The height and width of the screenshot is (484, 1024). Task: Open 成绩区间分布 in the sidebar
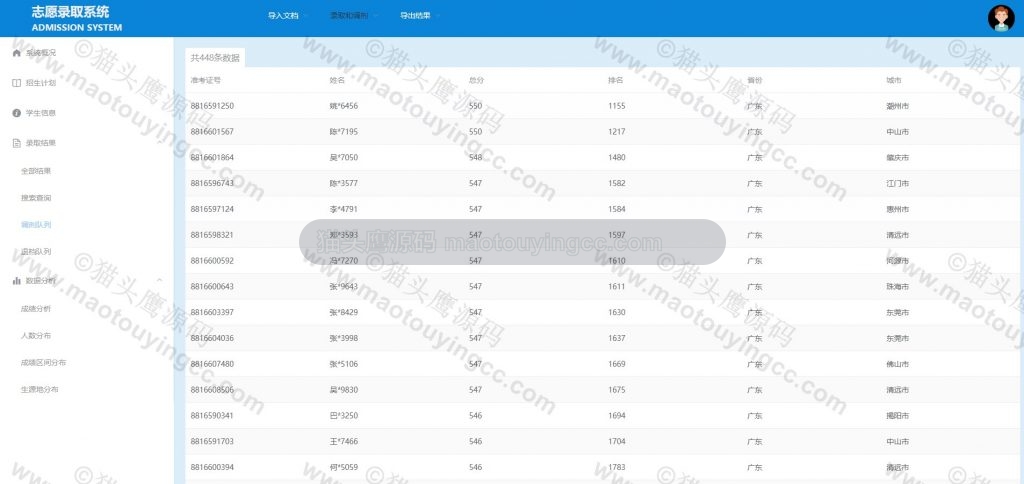point(43,363)
